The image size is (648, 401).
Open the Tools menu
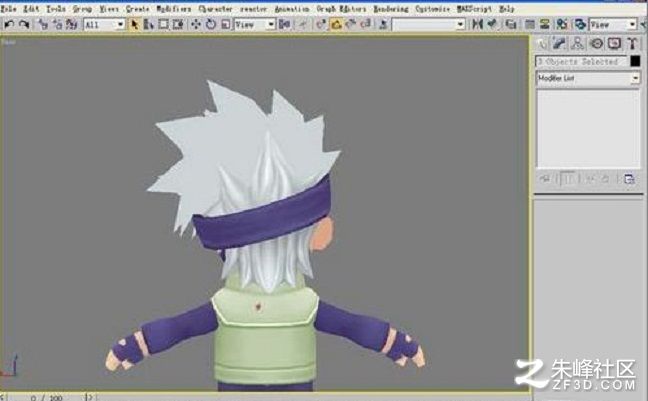[56, 9]
